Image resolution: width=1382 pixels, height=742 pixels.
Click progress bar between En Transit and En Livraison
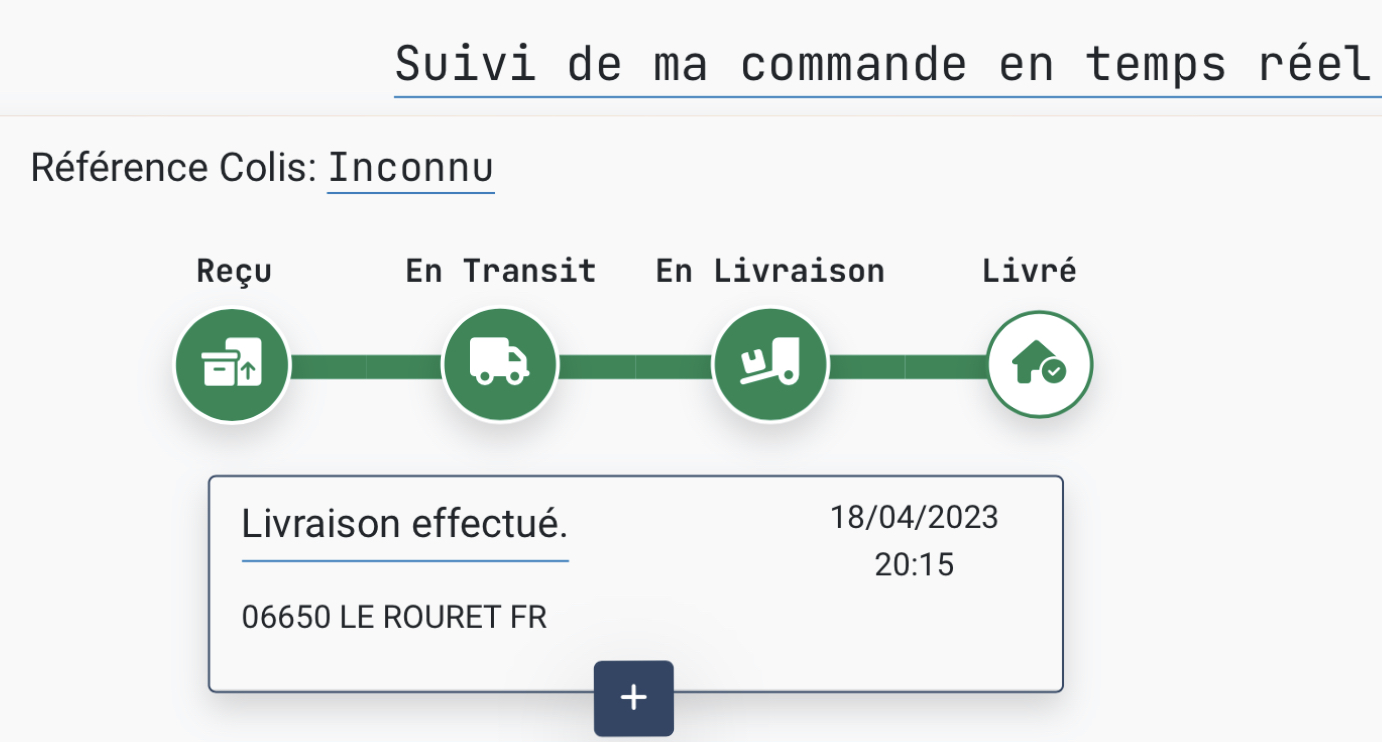pos(635,366)
